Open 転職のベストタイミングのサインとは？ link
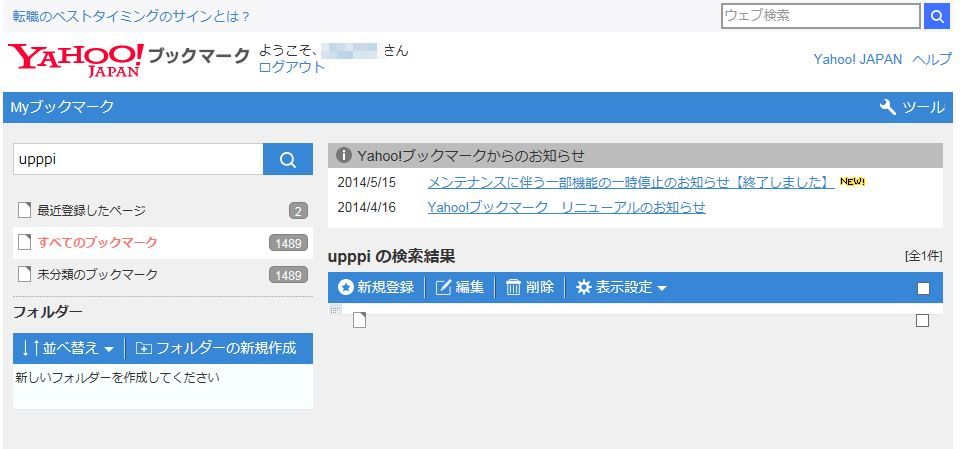 (131, 17)
